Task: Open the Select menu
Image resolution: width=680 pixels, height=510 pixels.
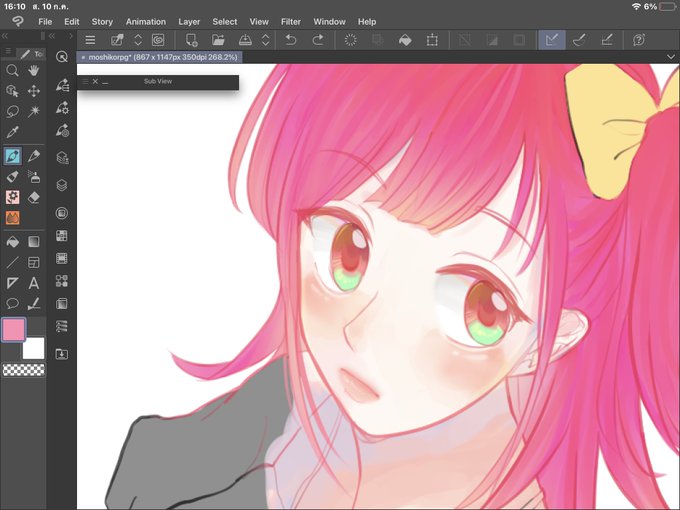Action: pyautogui.click(x=225, y=22)
